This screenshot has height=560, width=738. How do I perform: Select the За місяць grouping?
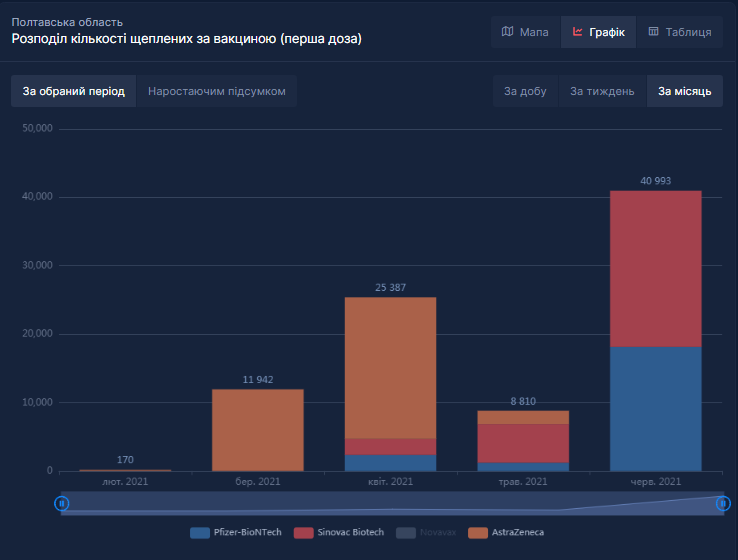(x=684, y=91)
